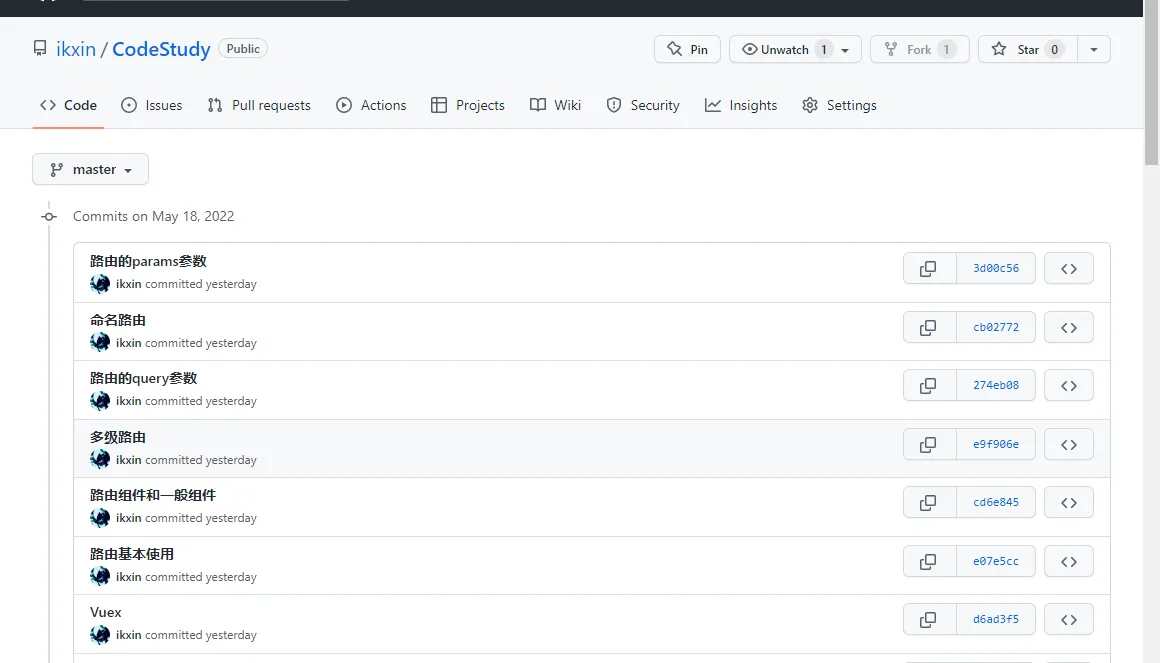Screen dimensions: 1160x663
Task: Open commit hash cb02772
Action: coord(996,328)
